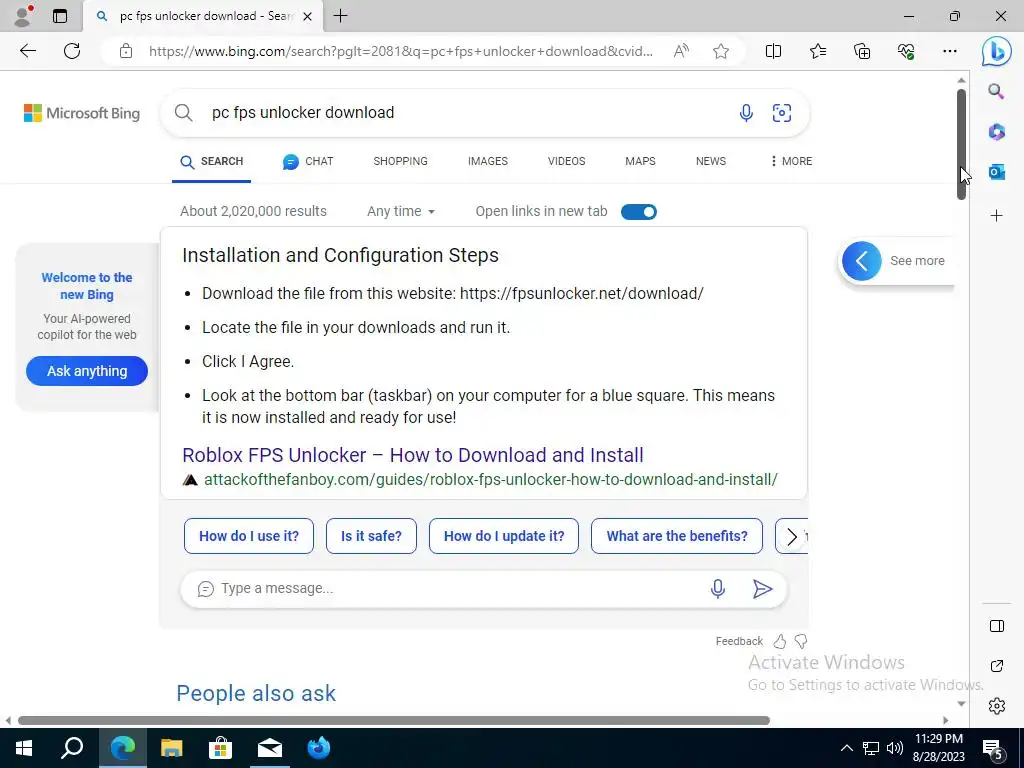
Task: Open Edge Settings and more menu
Action: [950, 51]
